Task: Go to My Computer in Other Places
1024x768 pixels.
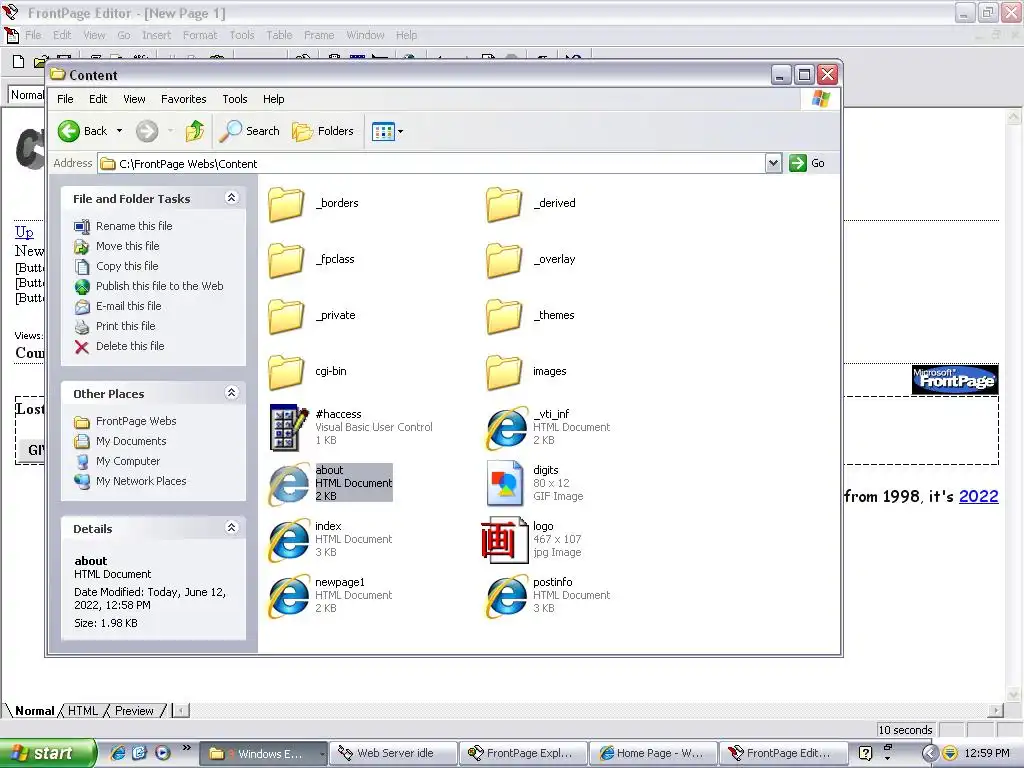Action: (127, 461)
